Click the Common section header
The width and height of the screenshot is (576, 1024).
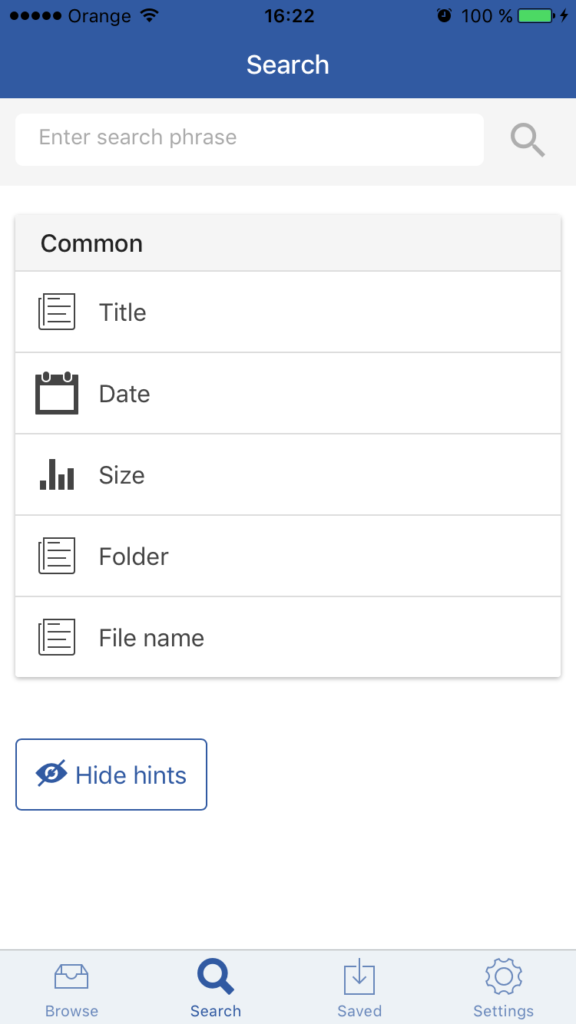[288, 243]
